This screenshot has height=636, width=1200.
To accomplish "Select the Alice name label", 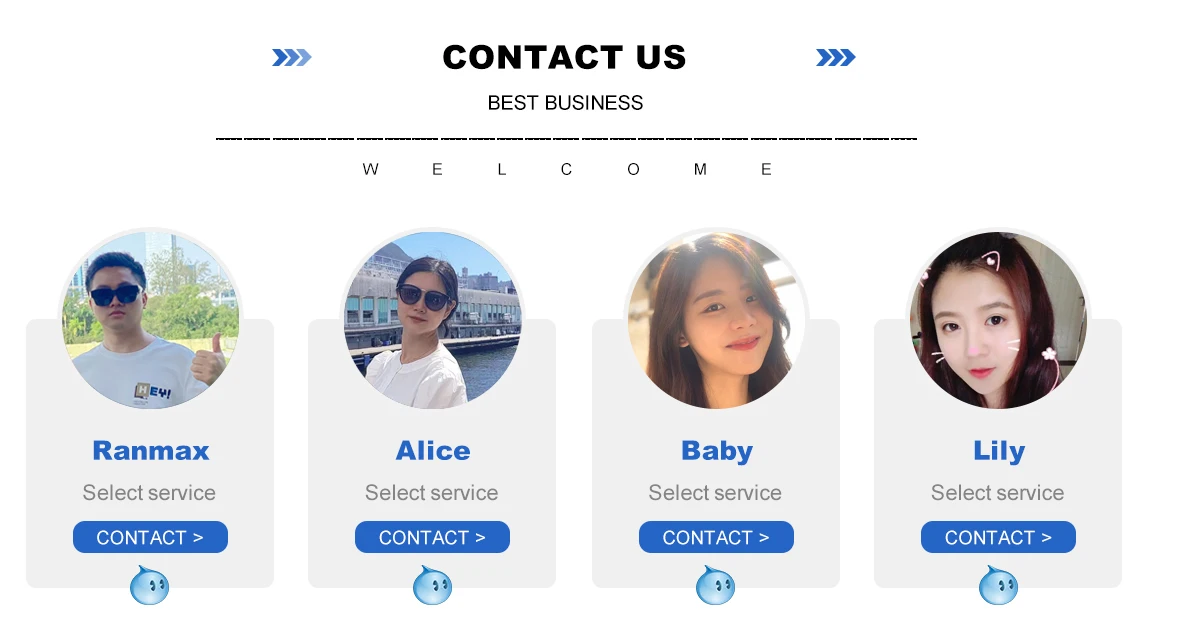I will click(433, 451).
